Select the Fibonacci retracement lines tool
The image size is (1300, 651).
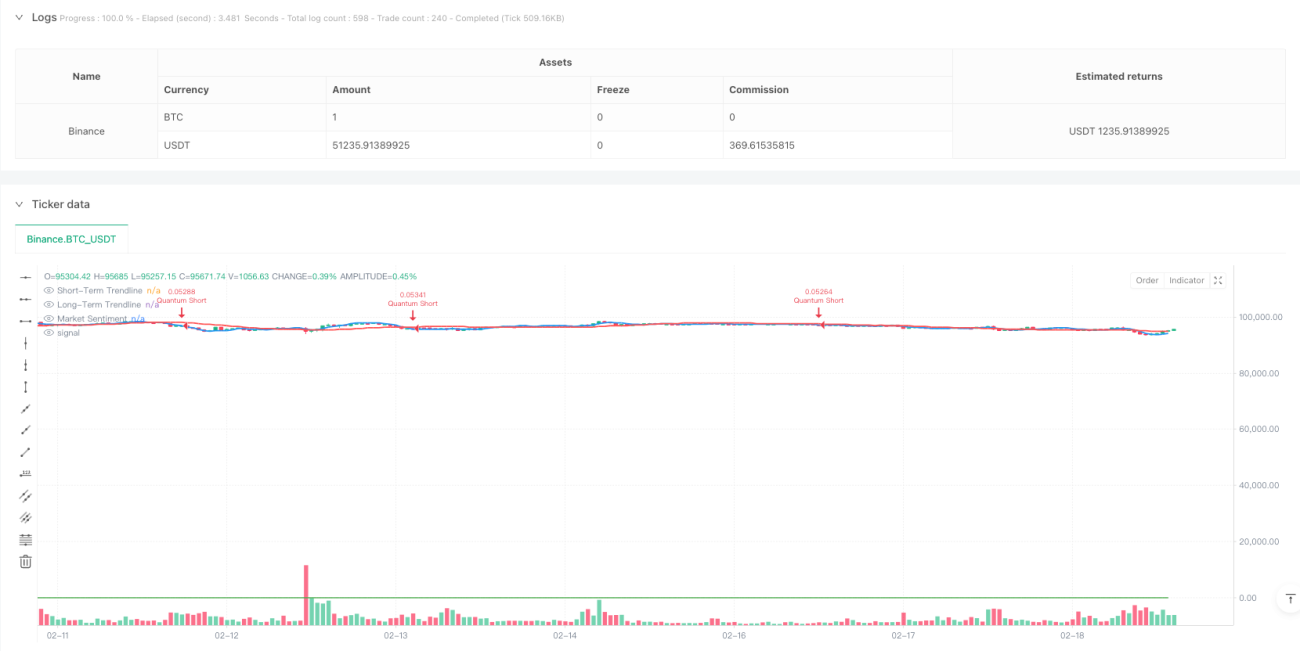point(26,540)
